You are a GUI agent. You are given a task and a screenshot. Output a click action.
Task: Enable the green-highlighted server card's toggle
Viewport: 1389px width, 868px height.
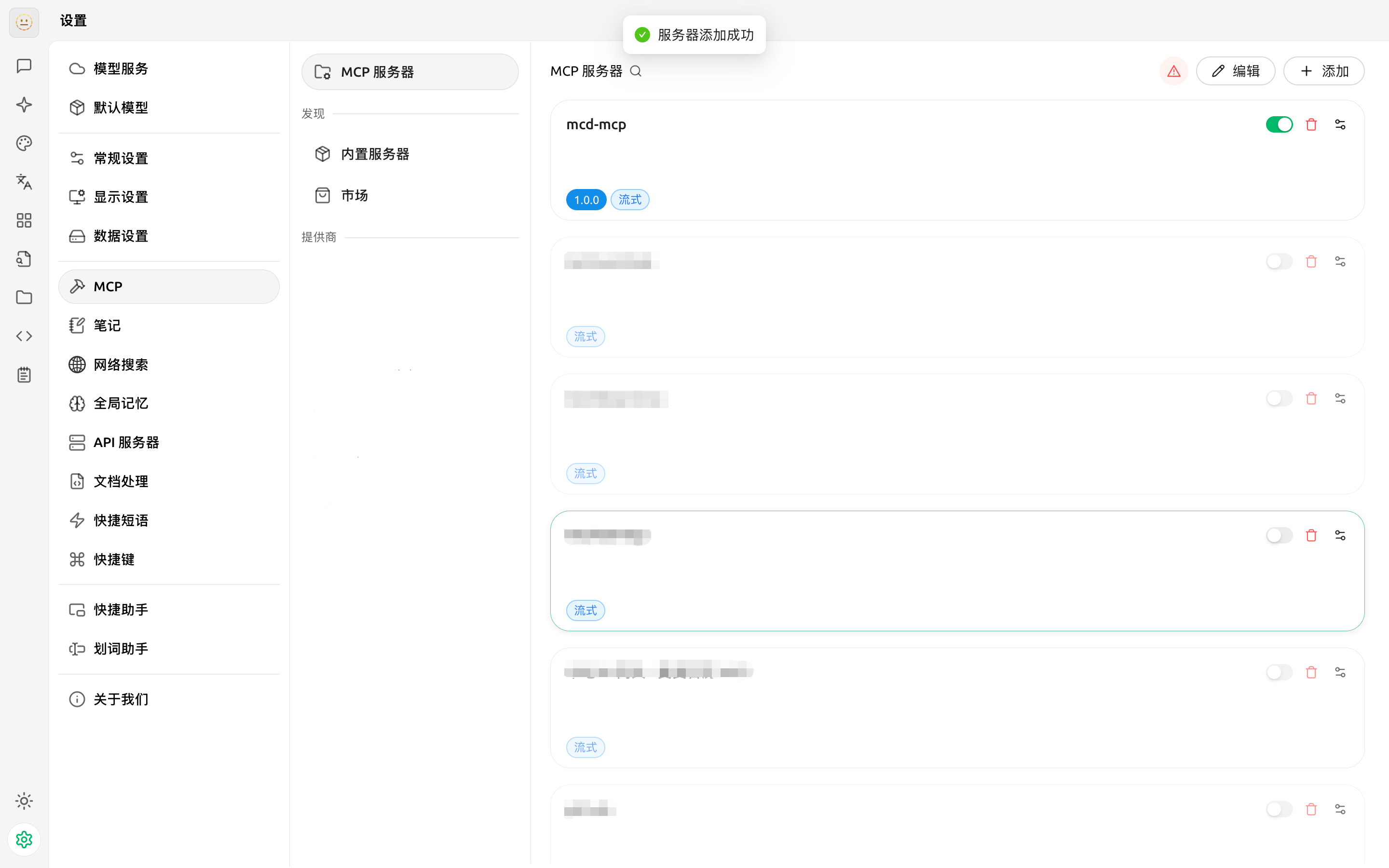point(1279,536)
